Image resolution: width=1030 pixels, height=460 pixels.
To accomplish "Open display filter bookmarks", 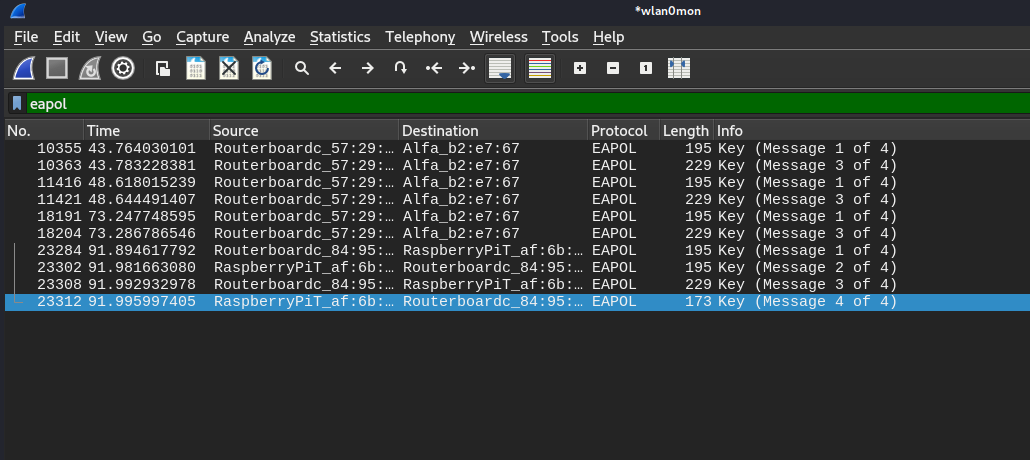I will tap(17, 104).
